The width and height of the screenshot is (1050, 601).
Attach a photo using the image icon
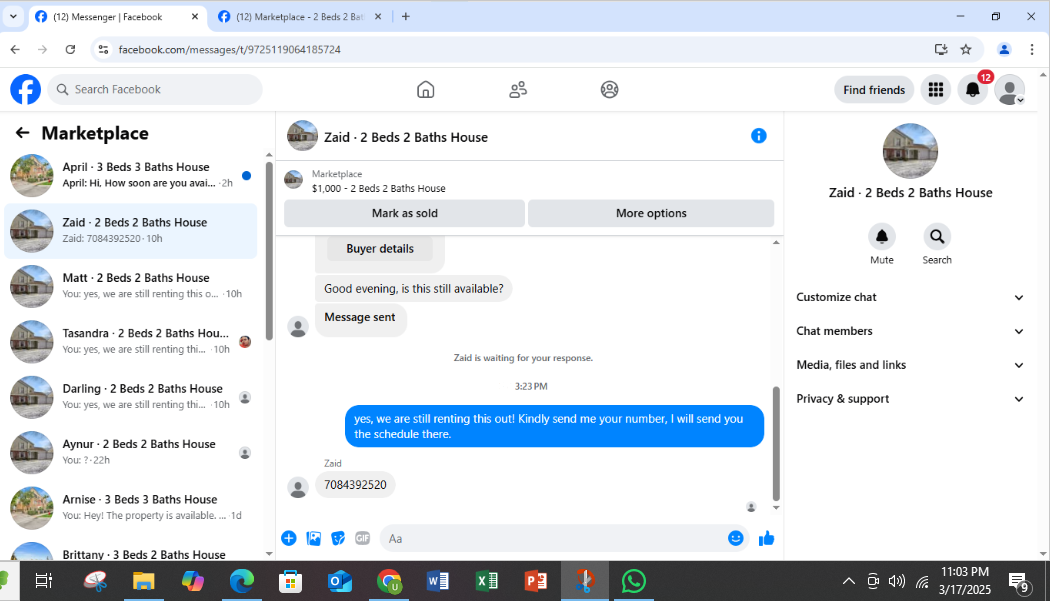pyautogui.click(x=313, y=538)
